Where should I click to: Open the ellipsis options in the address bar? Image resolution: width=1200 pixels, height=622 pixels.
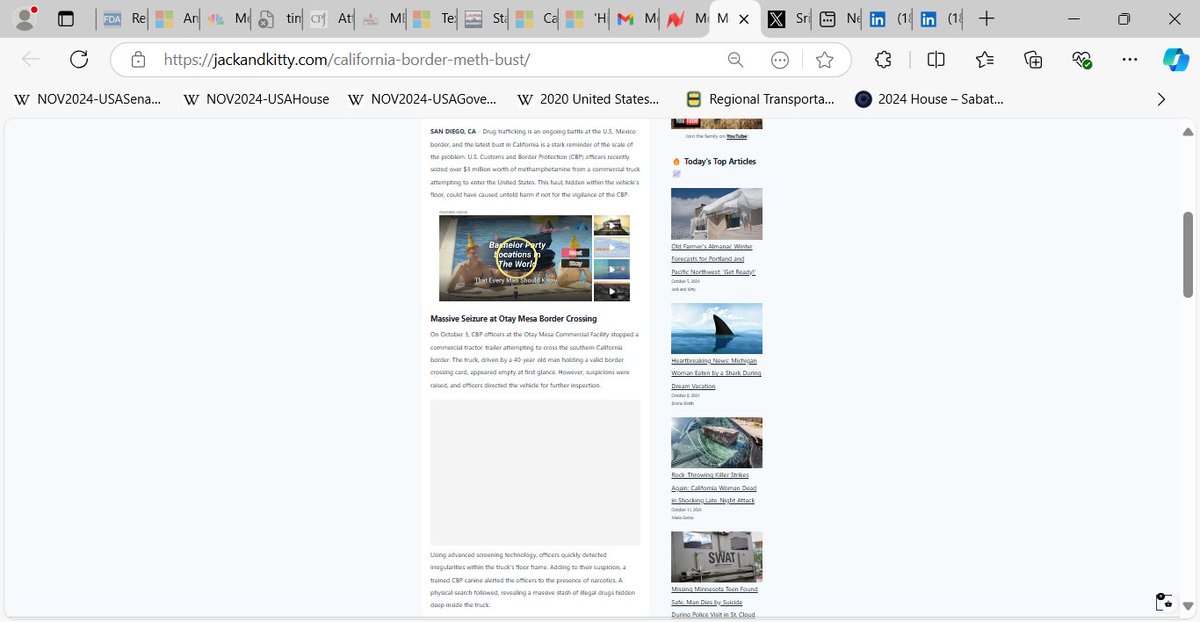click(x=780, y=60)
